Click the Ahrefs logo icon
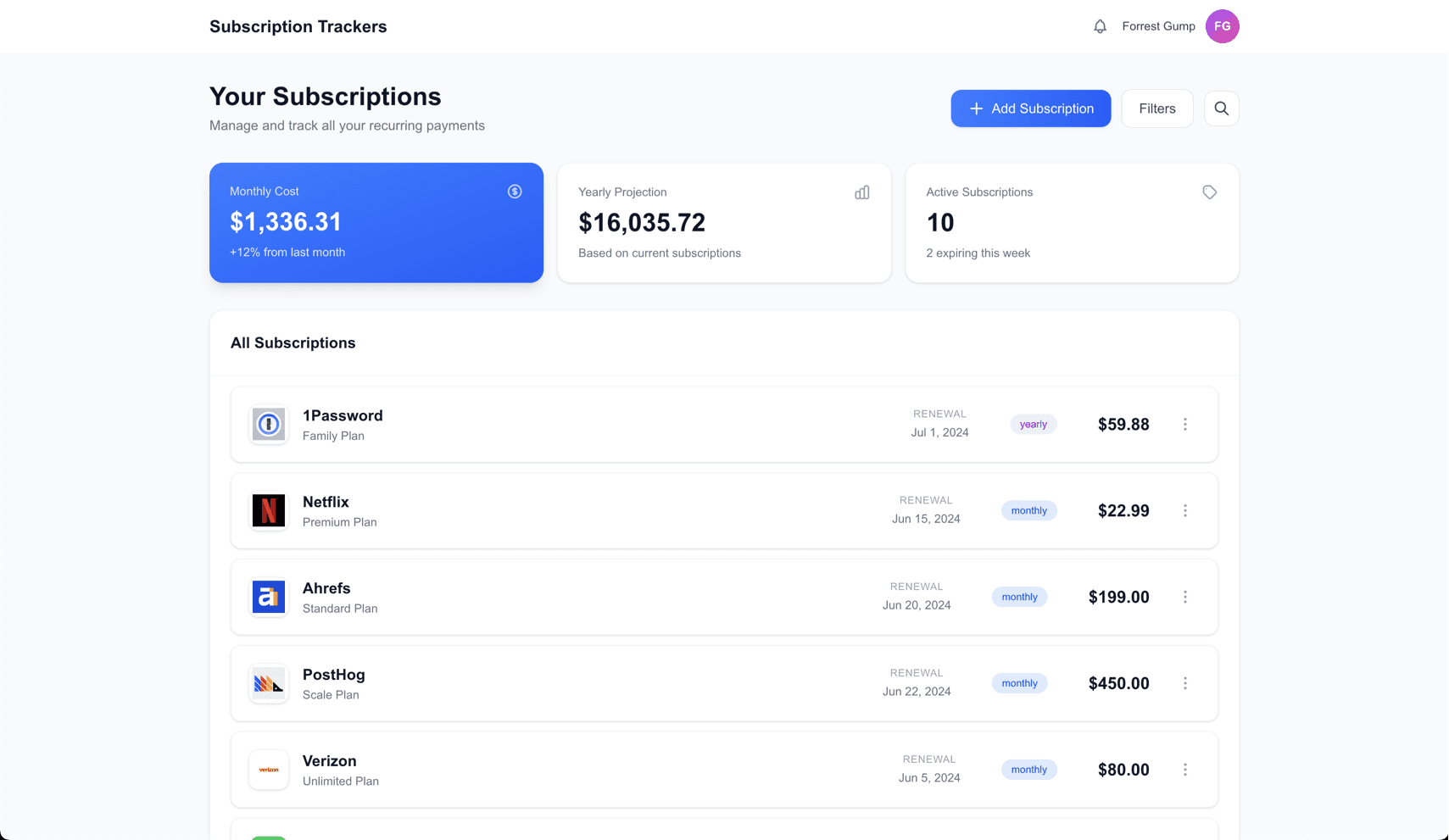 269,598
